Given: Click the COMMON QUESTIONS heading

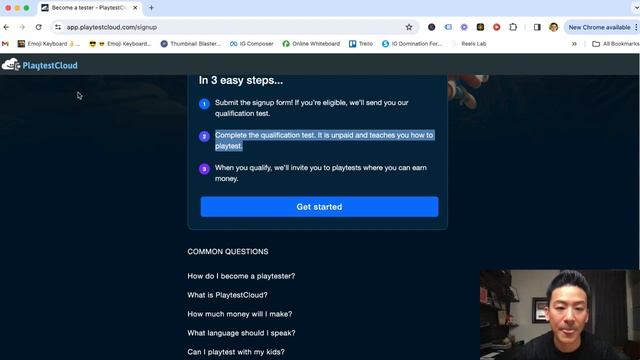Looking at the screenshot, I should [228, 251].
